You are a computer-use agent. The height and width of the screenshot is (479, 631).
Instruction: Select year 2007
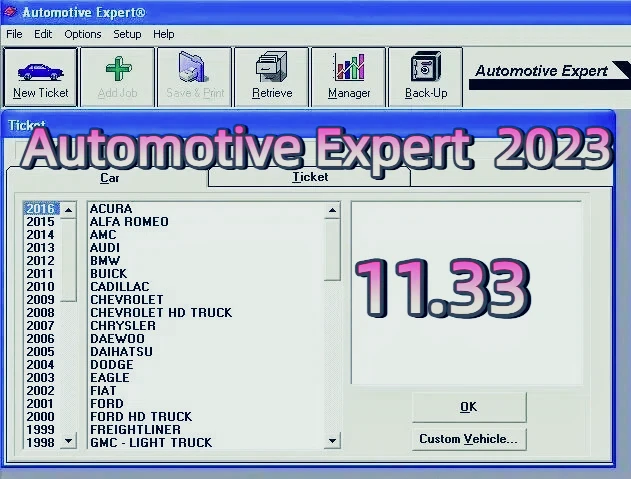[40, 325]
